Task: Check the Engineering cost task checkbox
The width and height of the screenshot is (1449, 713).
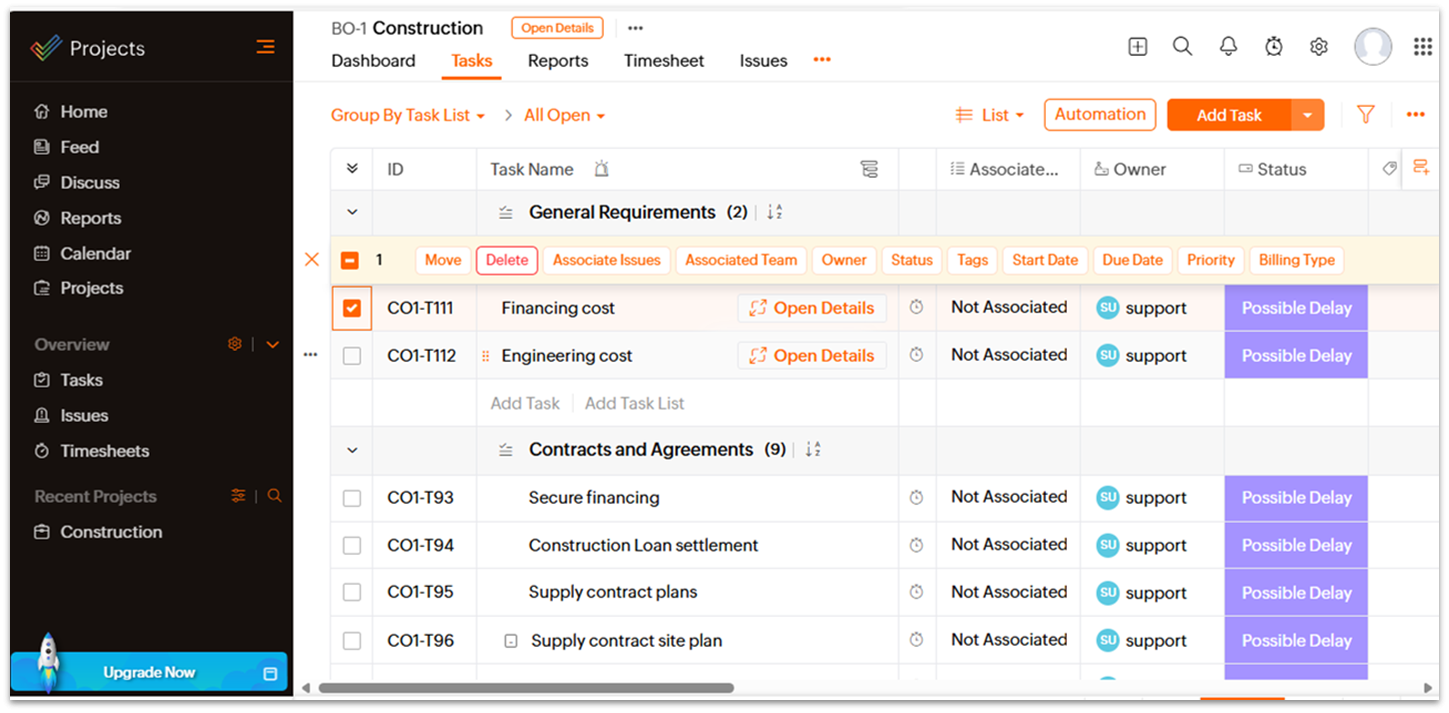Action: (352, 356)
